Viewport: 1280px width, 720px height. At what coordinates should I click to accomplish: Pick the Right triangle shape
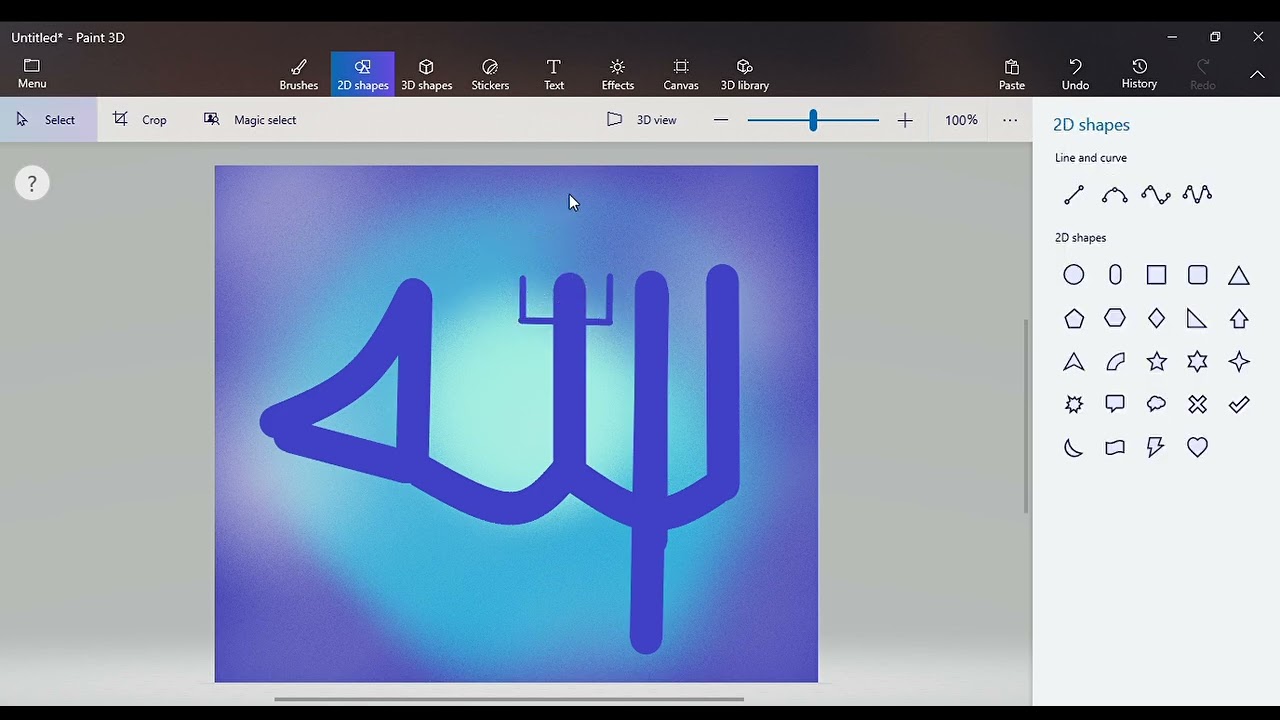1197,318
